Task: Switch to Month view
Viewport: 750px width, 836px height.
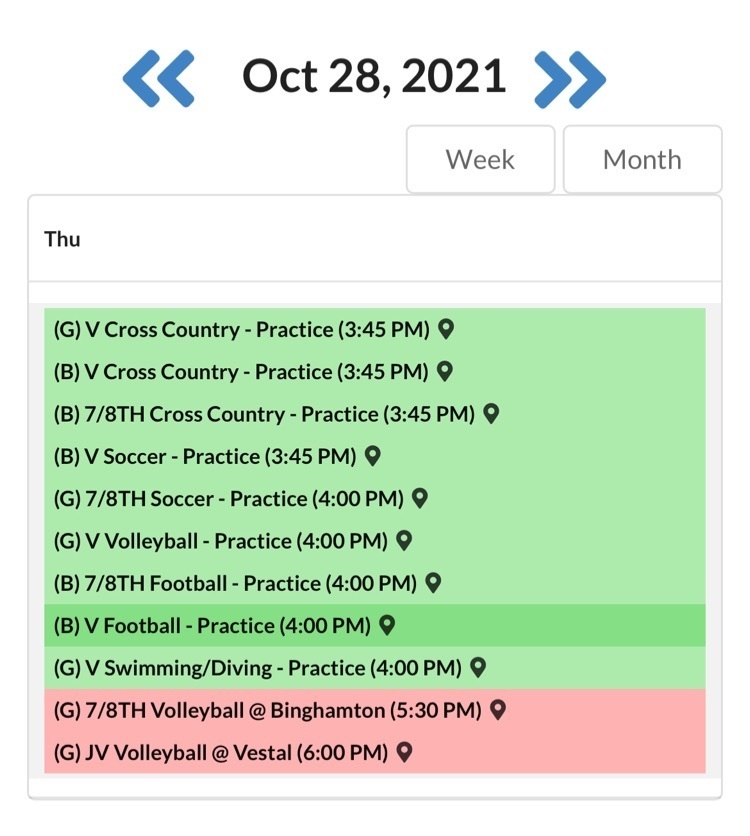Action: (642, 159)
